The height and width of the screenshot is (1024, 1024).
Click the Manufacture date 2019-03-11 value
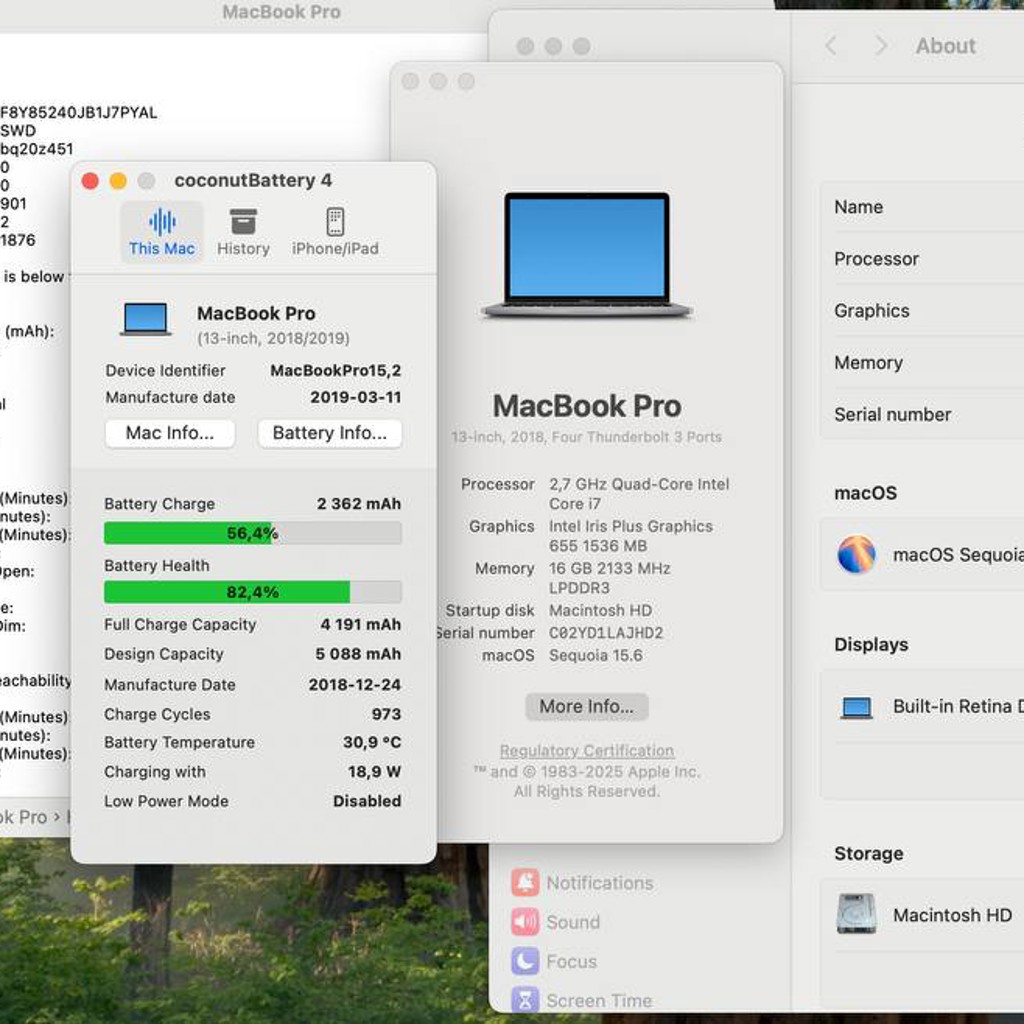tap(355, 398)
